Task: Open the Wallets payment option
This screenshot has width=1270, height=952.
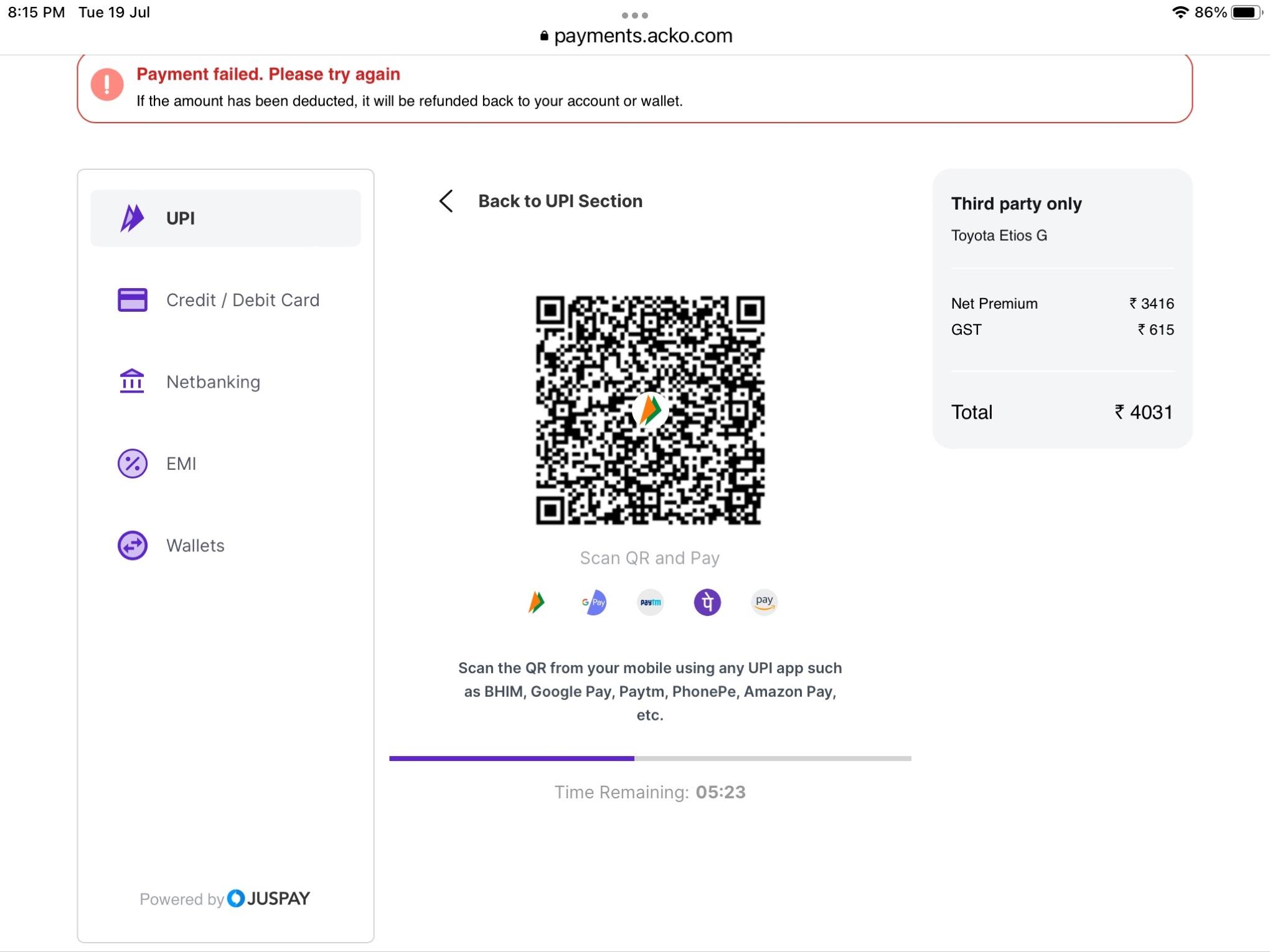Action: [x=195, y=546]
